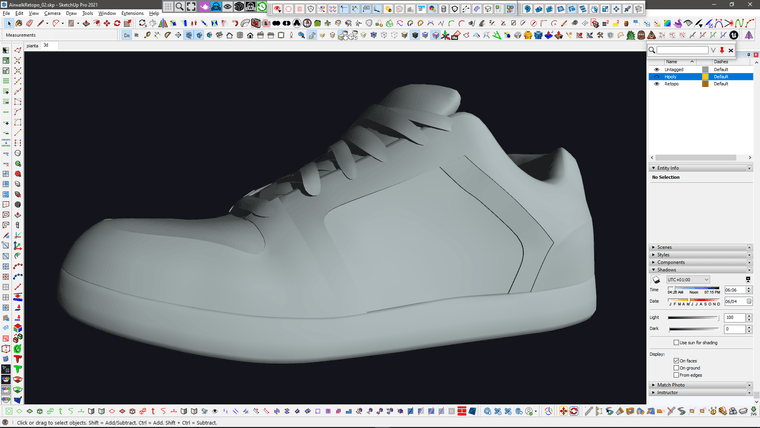Hide the Untagged tag with eye icon
760x428 pixels.
pos(656,69)
